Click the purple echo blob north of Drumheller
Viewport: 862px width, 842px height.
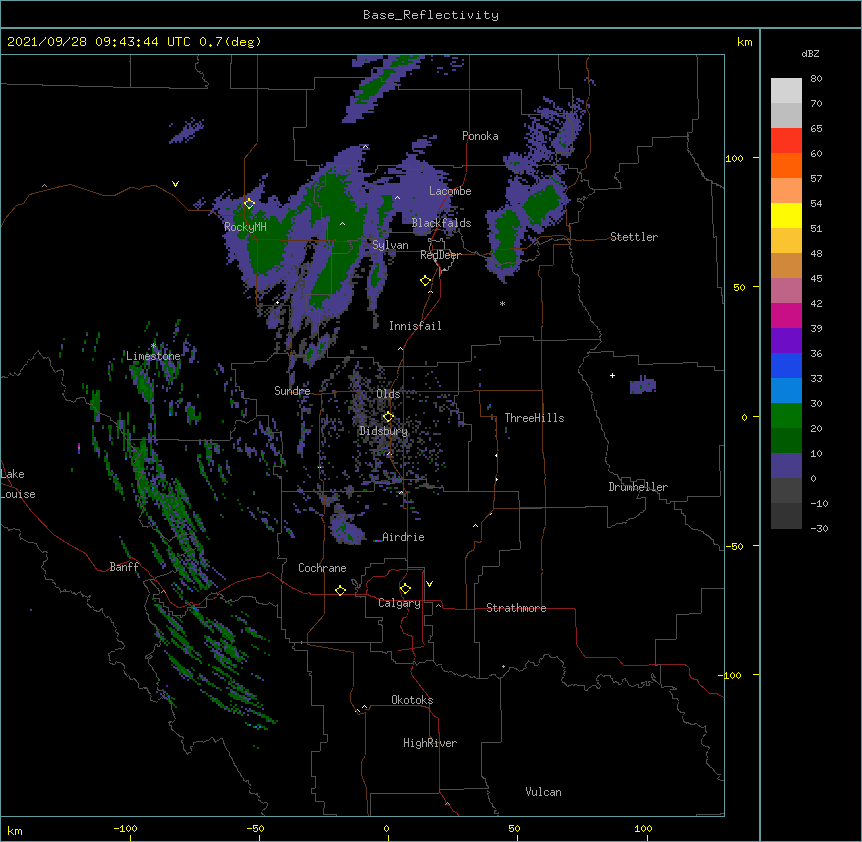tap(643, 385)
